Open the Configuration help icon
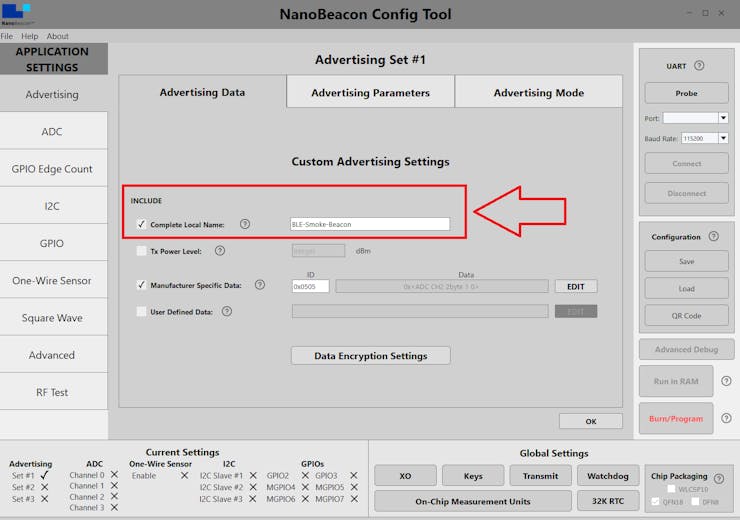This screenshot has height=520, width=740. [714, 236]
